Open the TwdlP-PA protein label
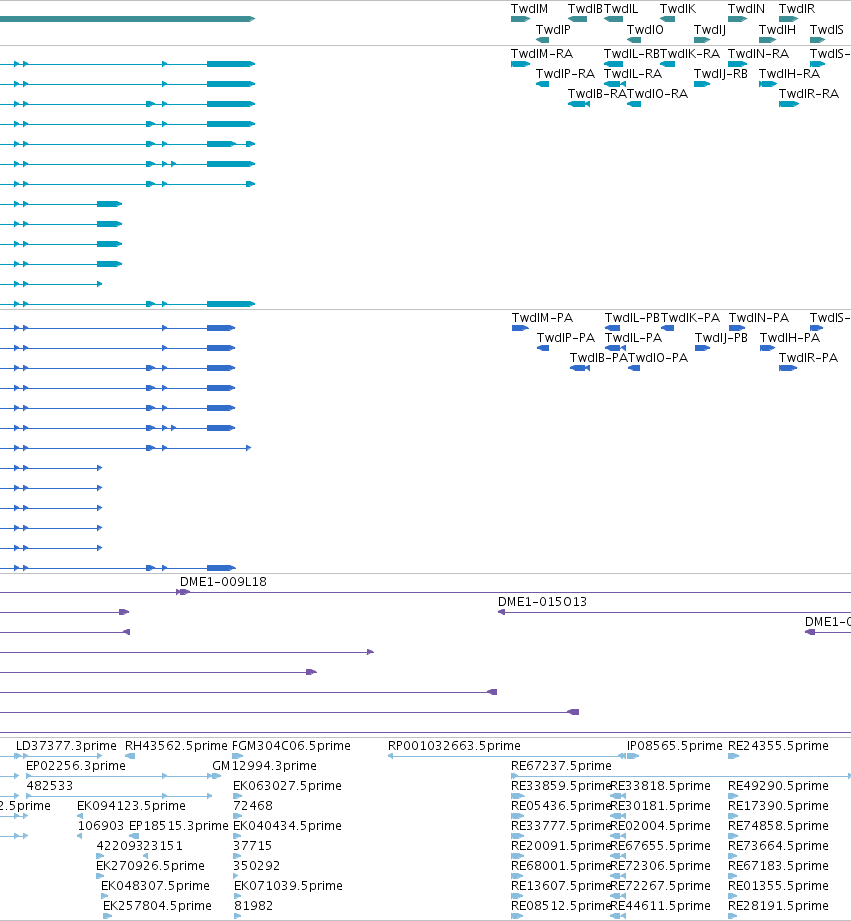The image size is (851, 921). pyautogui.click(x=566, y=338)
